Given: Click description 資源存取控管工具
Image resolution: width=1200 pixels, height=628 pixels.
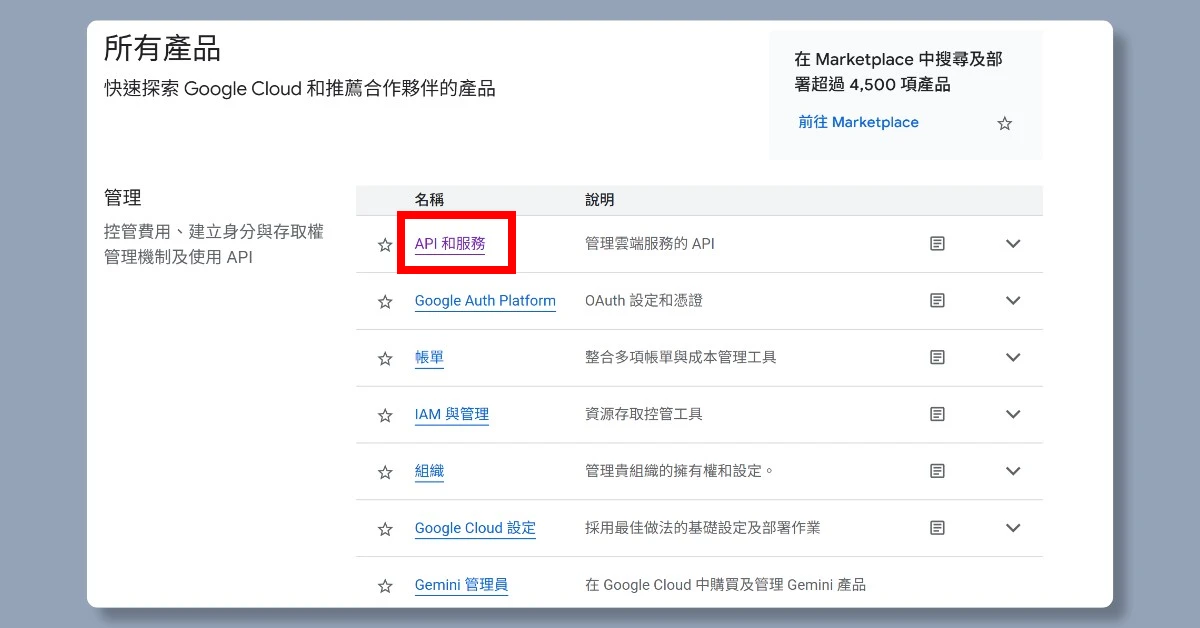Looking at the screenshot, I should pos(644,414).
